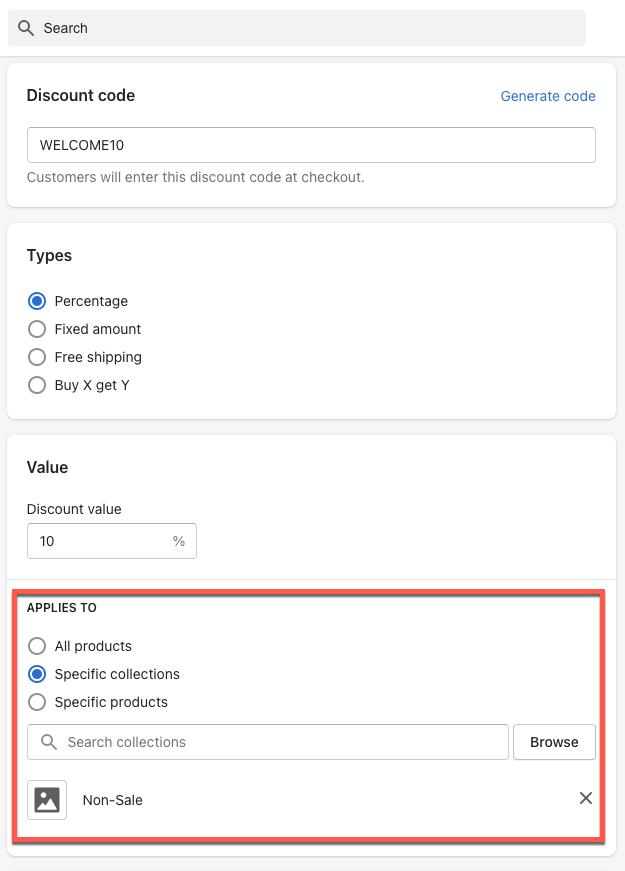This screenshot has height=871, width=625.
Task: Choose the Free shipping discount type
Action: coord(37,357)
